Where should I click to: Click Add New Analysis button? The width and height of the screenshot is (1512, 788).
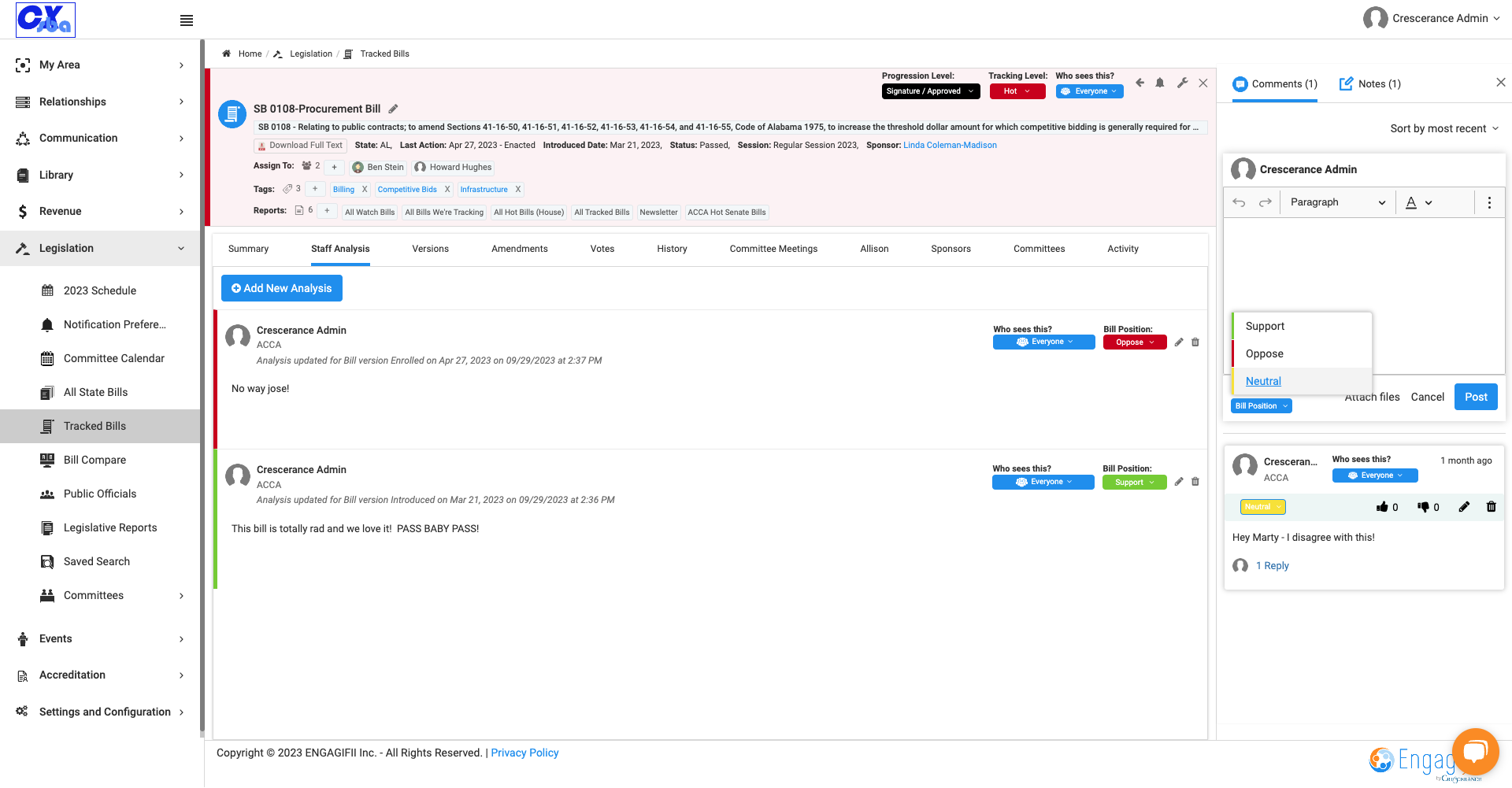tap(282, 288)
